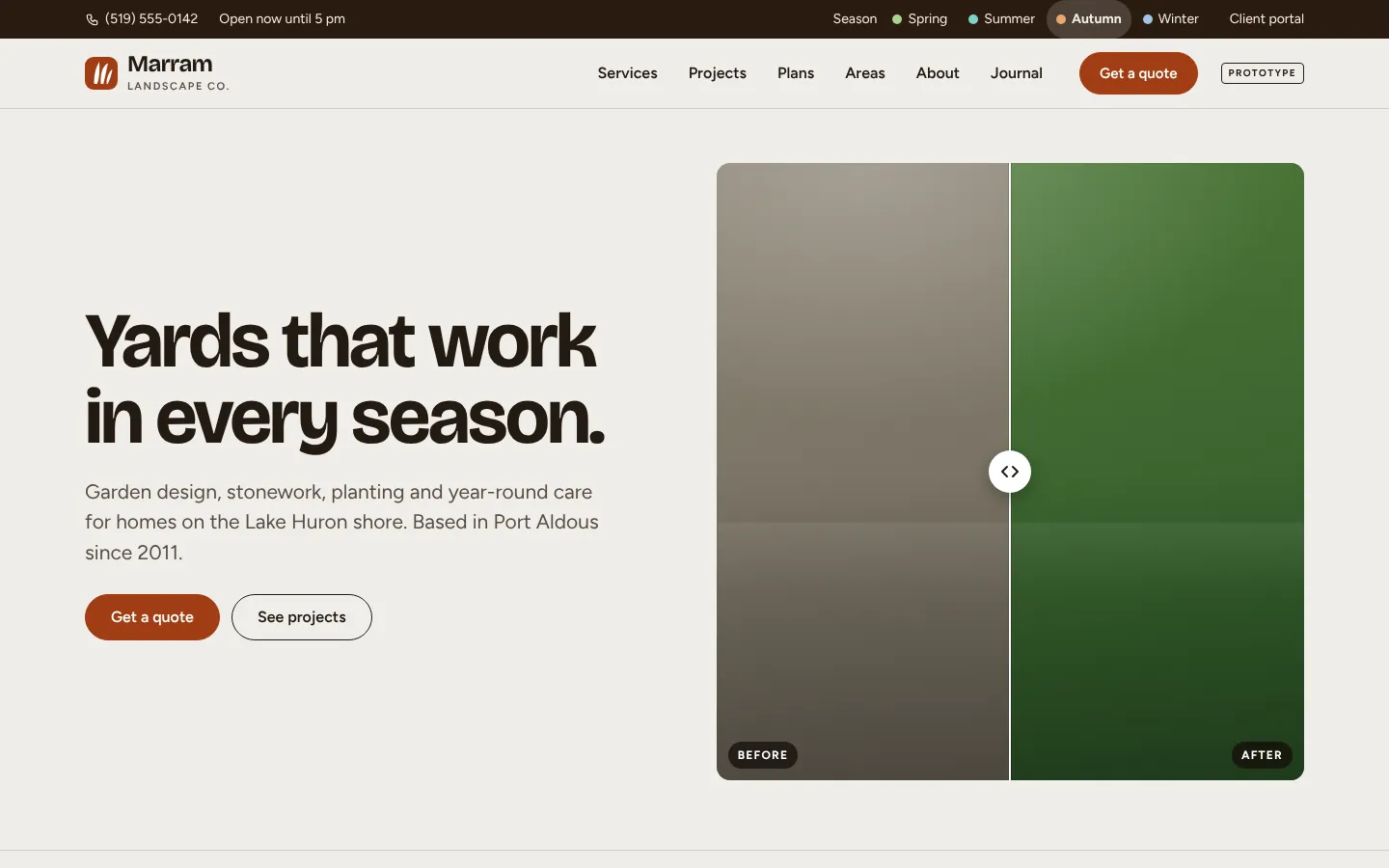Viewport: 1389px width, 868px height.
Task: Open the Client portal link
Action: [x=1266, y=19]
